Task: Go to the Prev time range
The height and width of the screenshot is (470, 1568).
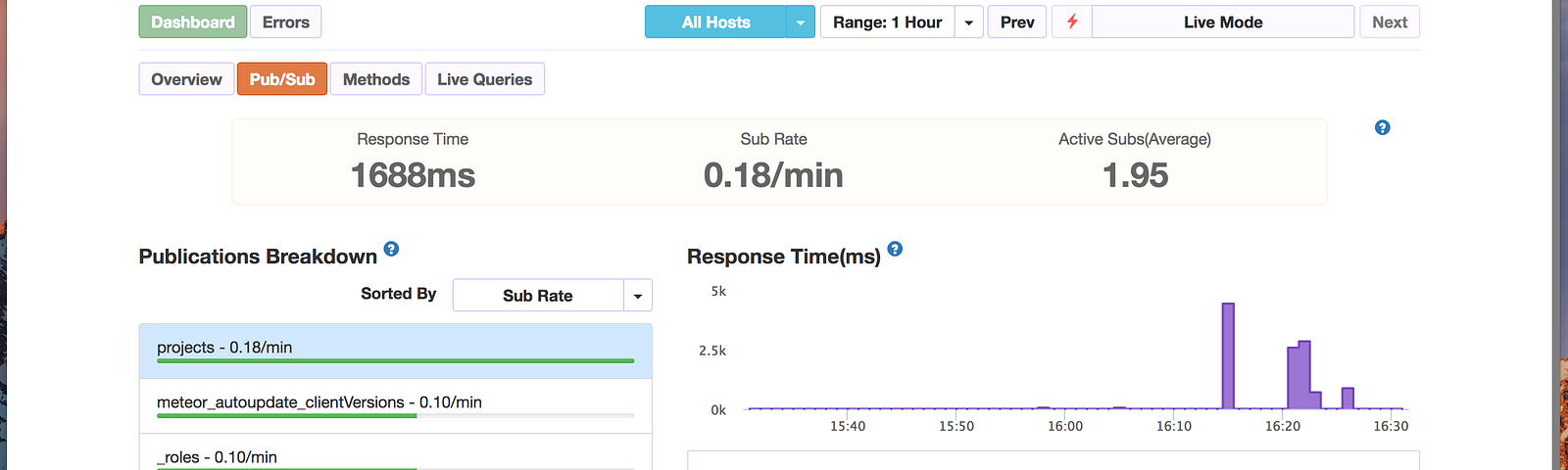Action: [x=1017, y=22]
